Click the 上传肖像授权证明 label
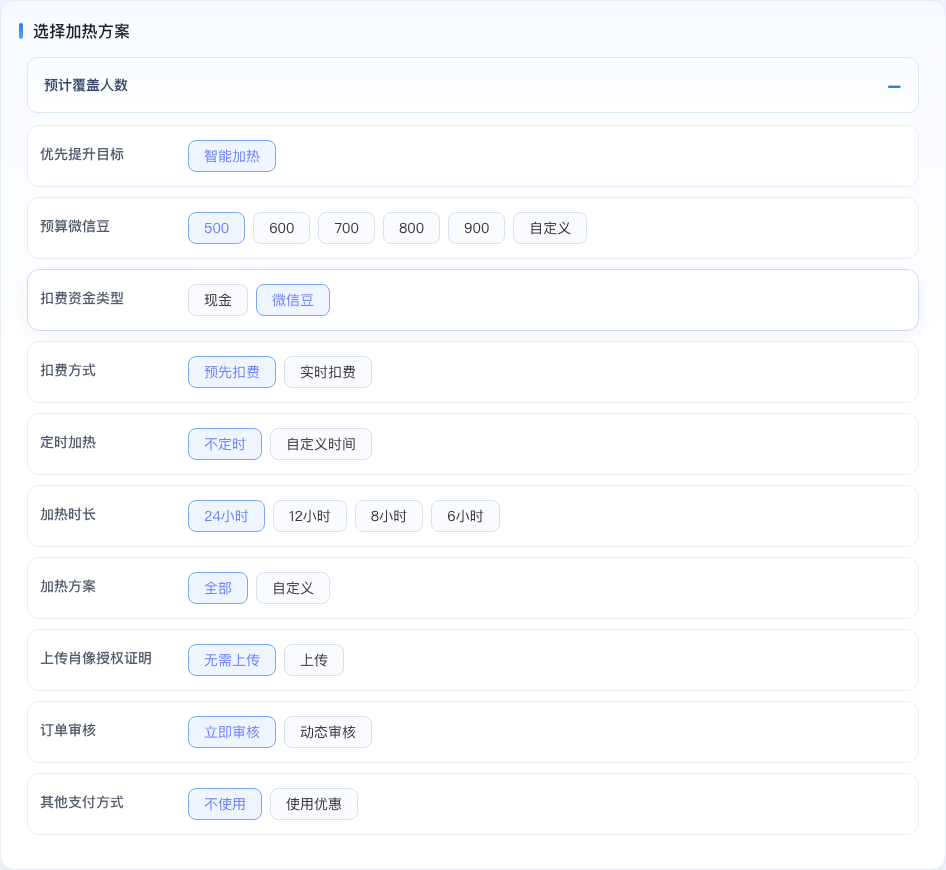This screenshot has height=870, width=946. click(x=96, y=658)
